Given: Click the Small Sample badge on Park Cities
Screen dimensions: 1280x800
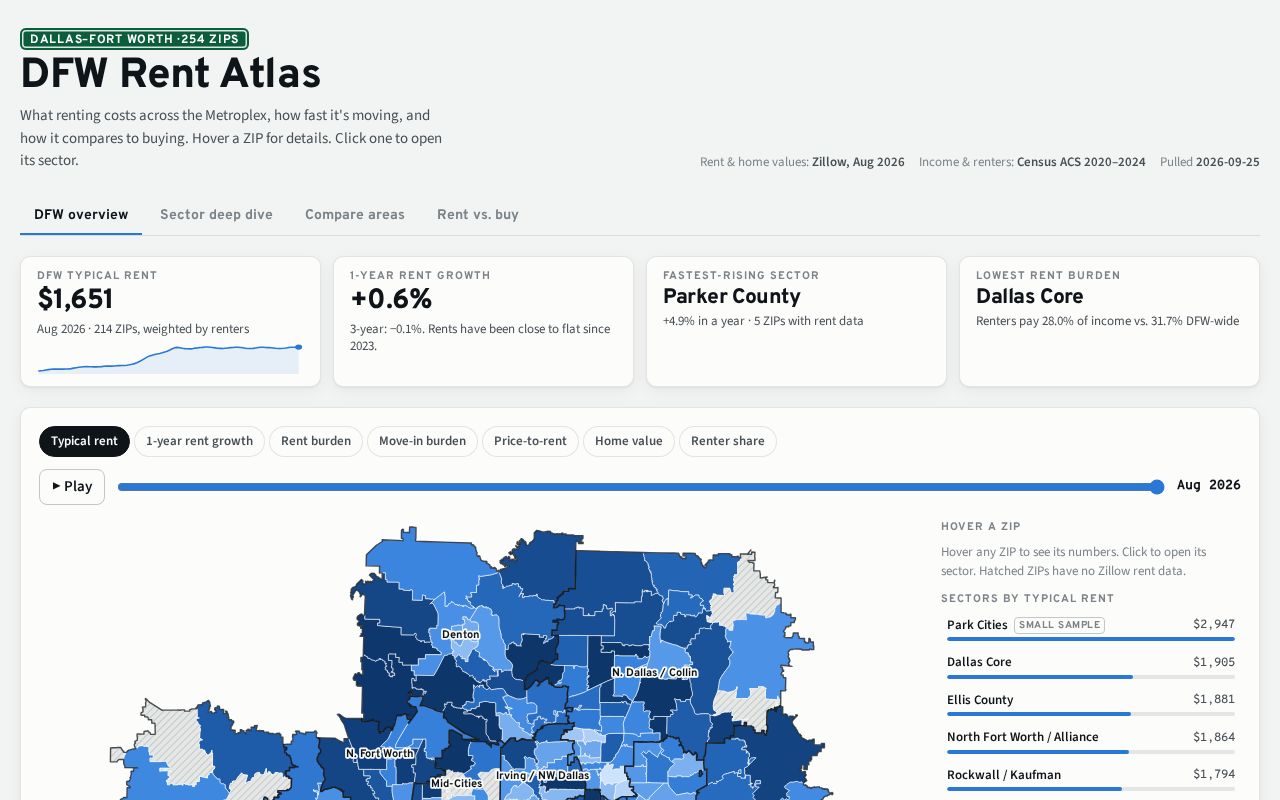Looking at the screenshot, I should 1059,625.
